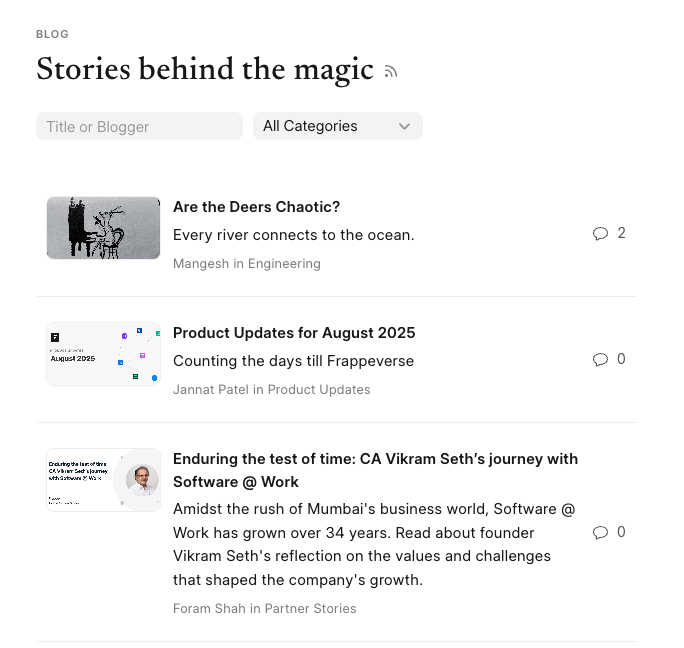Click the BLOG label above the heading
Viewport: 684px width, 648px height.
pos(52,34)
